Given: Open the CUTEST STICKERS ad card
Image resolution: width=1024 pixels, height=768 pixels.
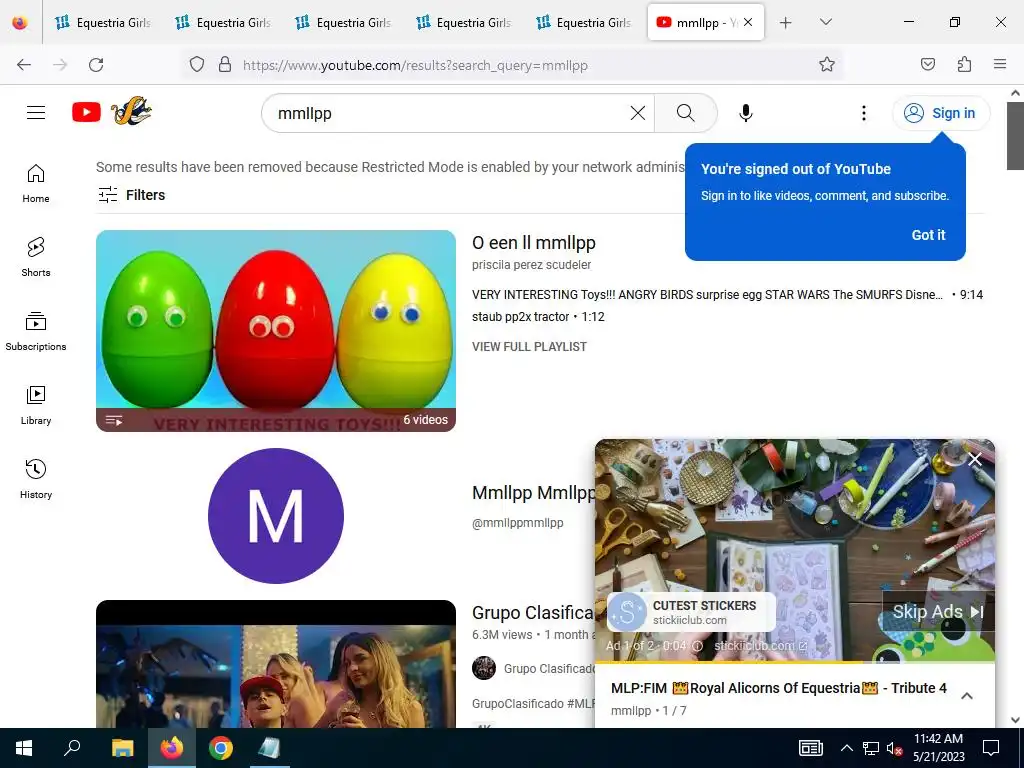Looking at the screenshot, I should click(692, 612).
